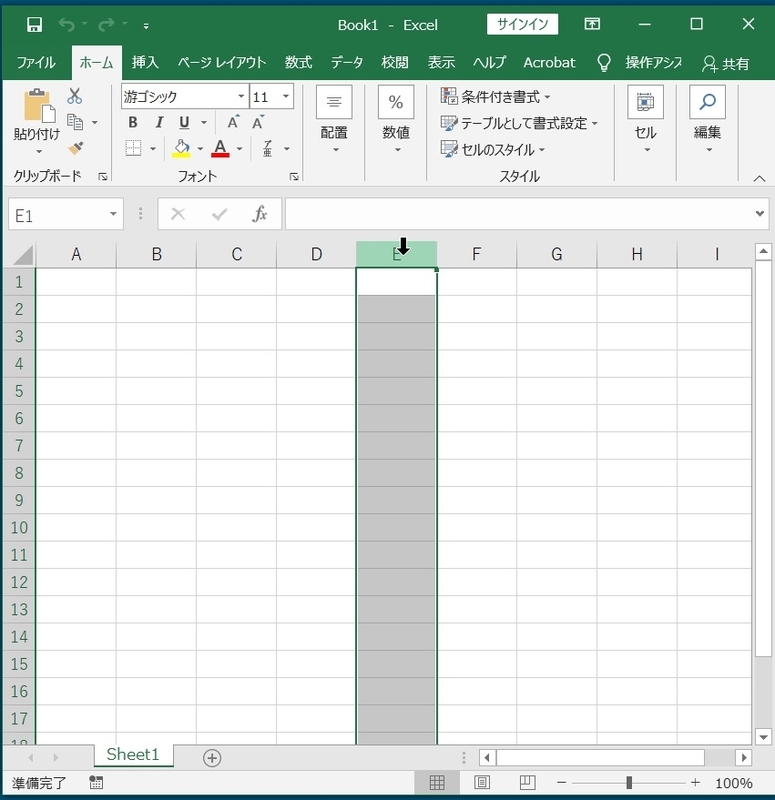Collapse the ribbon with the chevron
Image resolution: width=775 pixels, height=800 pixels.
tap(759, 178)
